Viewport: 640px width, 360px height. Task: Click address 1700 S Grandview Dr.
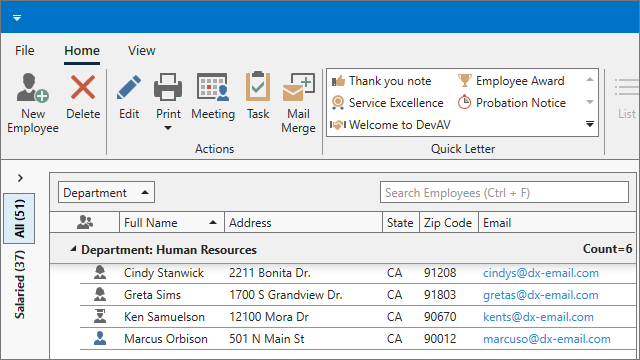286,295
